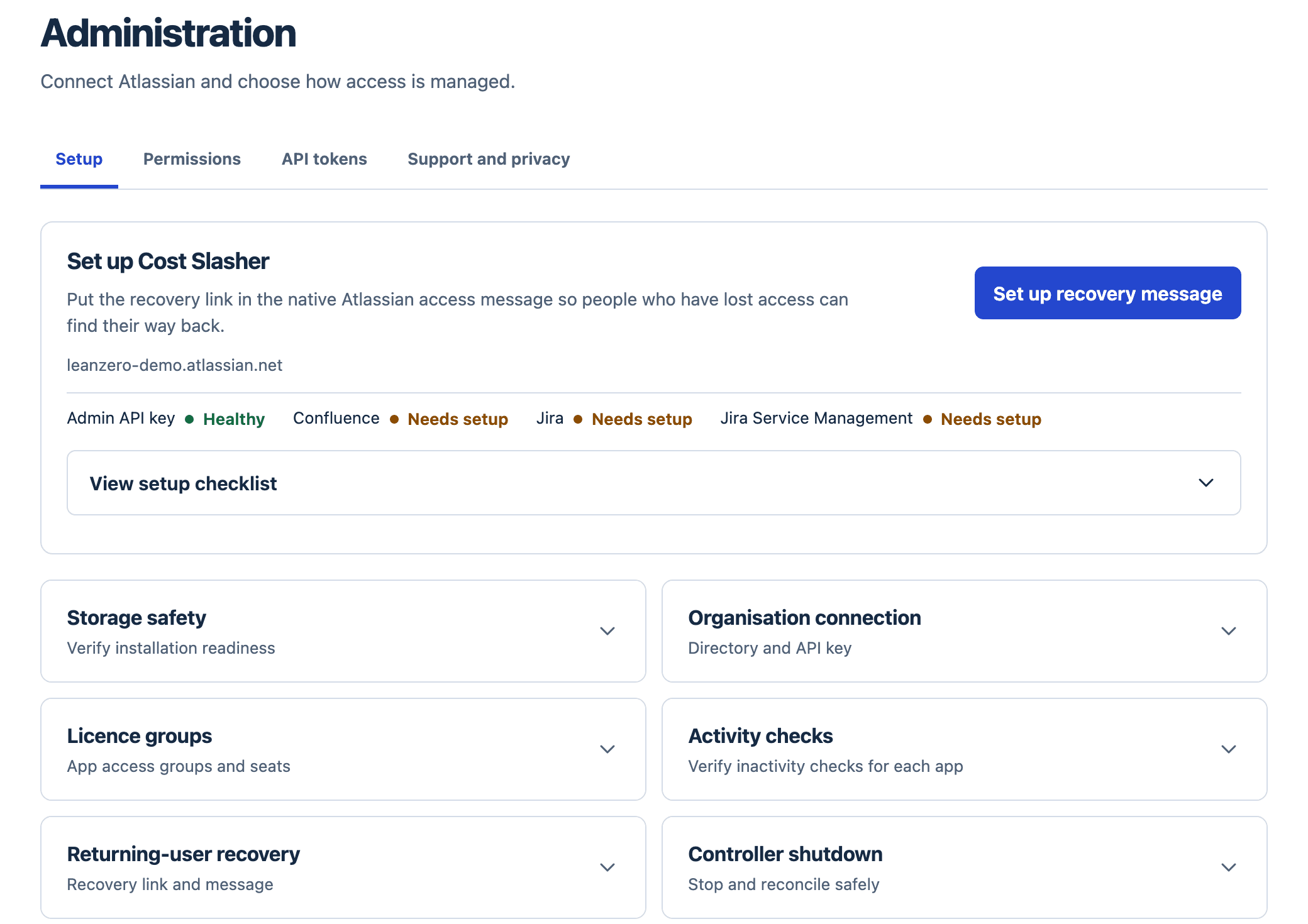Image resolution: width=1308 pixels, height=924 pixels.
Task: Expand Controller shutdown card chevron
Action: click(x=1228, y=867)
